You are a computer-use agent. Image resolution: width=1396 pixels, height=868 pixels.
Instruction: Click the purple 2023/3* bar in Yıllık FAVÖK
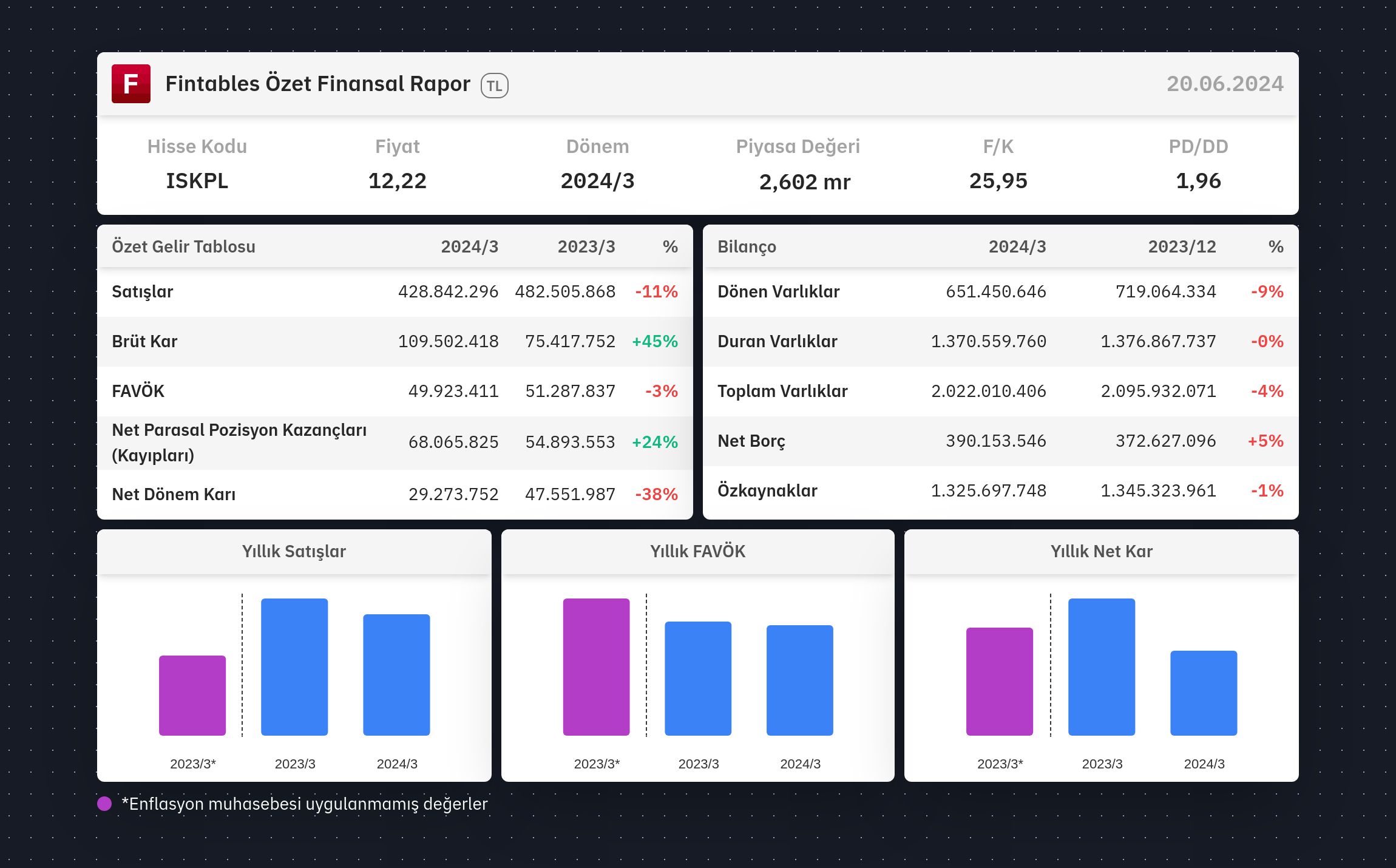pos(596,667)
